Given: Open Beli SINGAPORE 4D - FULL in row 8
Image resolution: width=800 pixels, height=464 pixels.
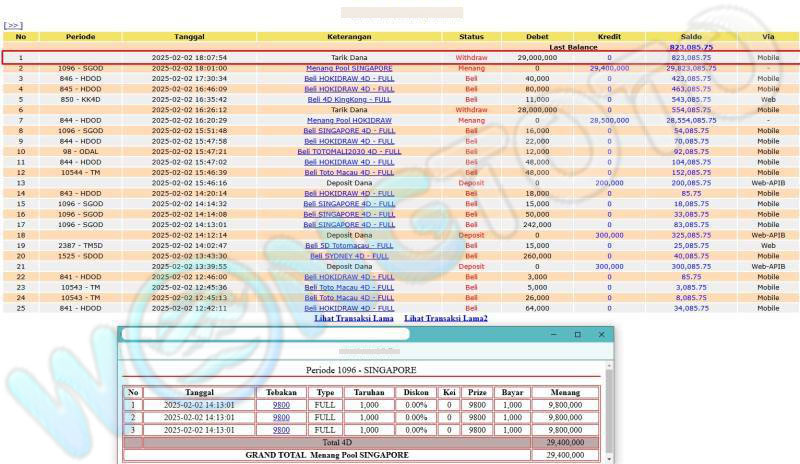Looking at the screenshot, I should pos(349,130).
